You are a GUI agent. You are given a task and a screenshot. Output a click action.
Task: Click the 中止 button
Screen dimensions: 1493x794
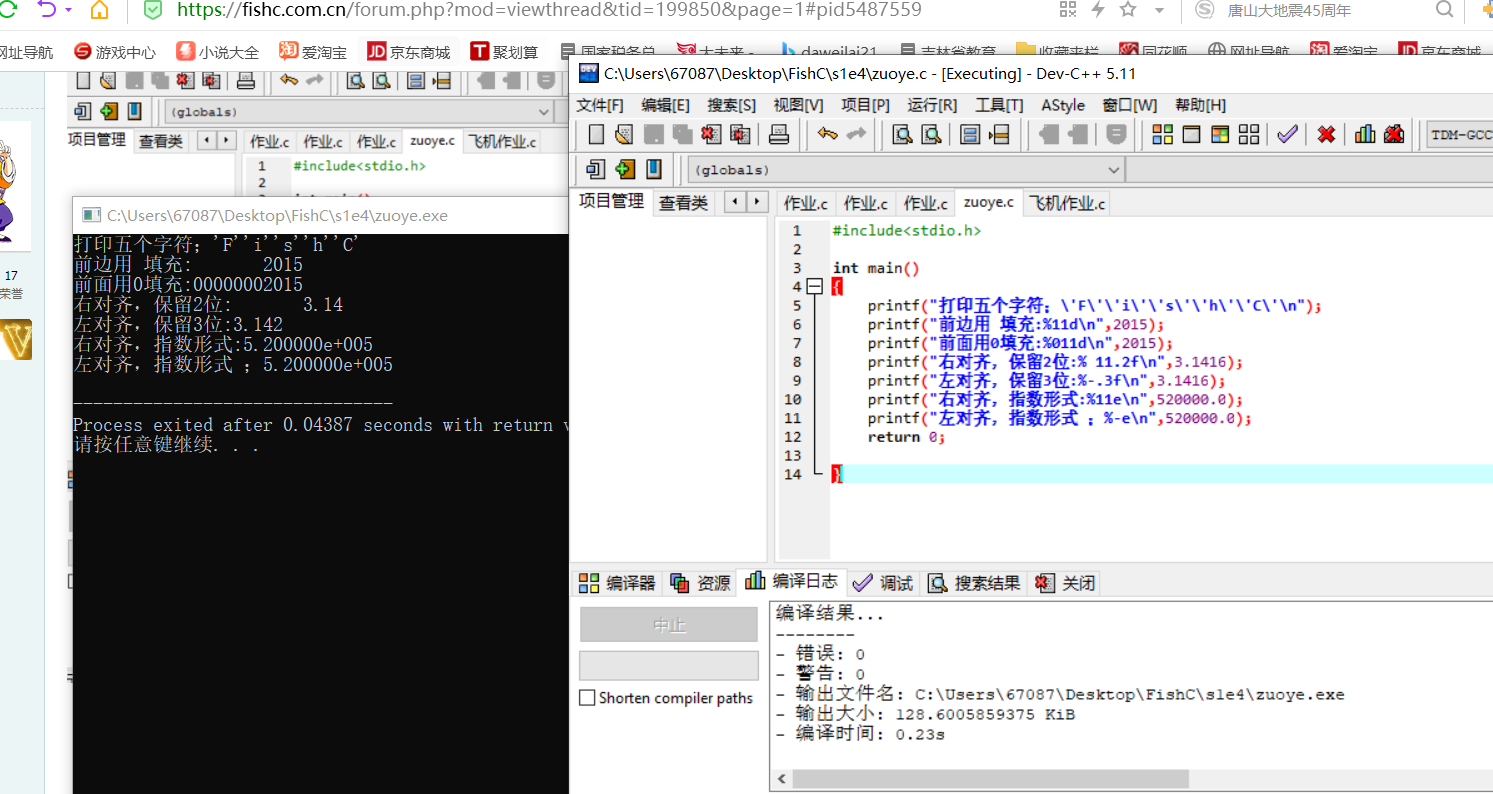pos(669,625)
